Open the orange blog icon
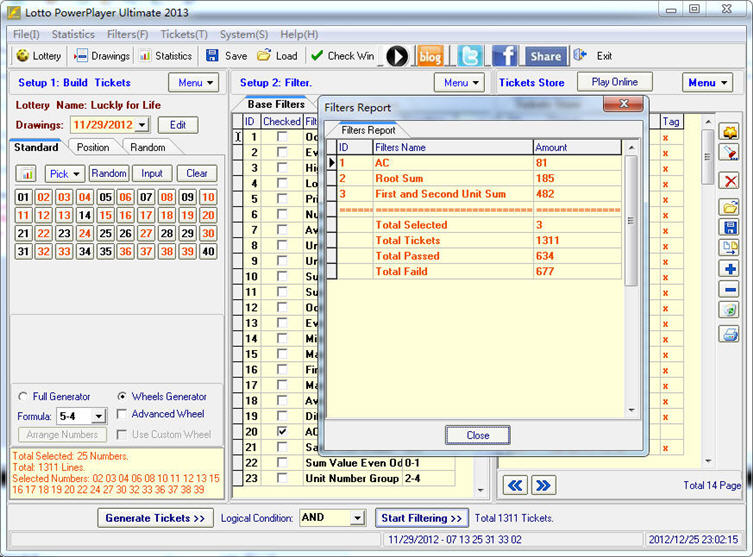 430,56
